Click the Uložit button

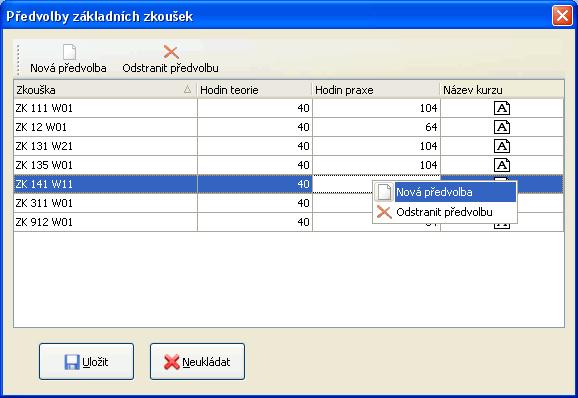86,362
